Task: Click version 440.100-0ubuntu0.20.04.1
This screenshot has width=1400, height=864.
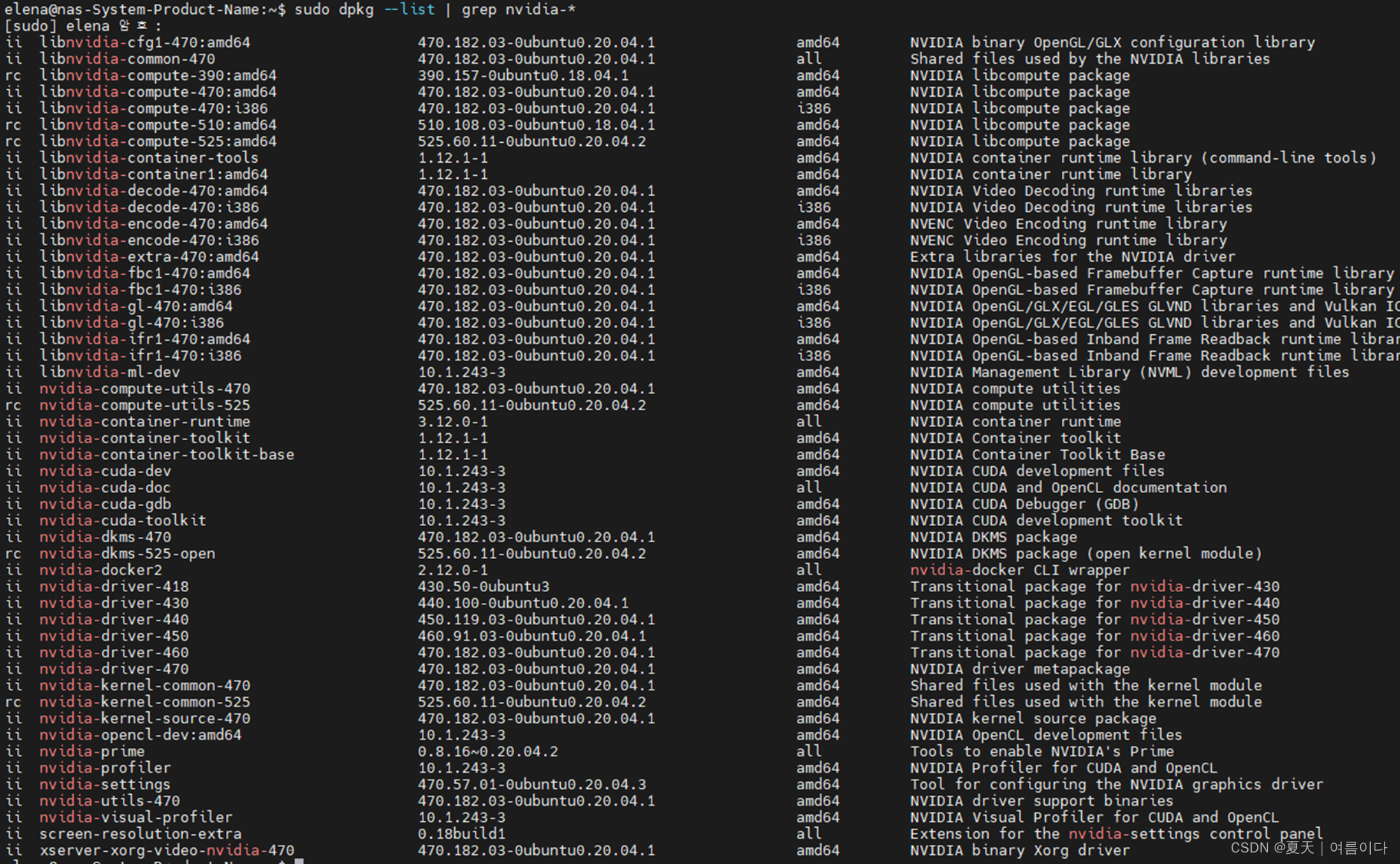Action: coord(523,604)
